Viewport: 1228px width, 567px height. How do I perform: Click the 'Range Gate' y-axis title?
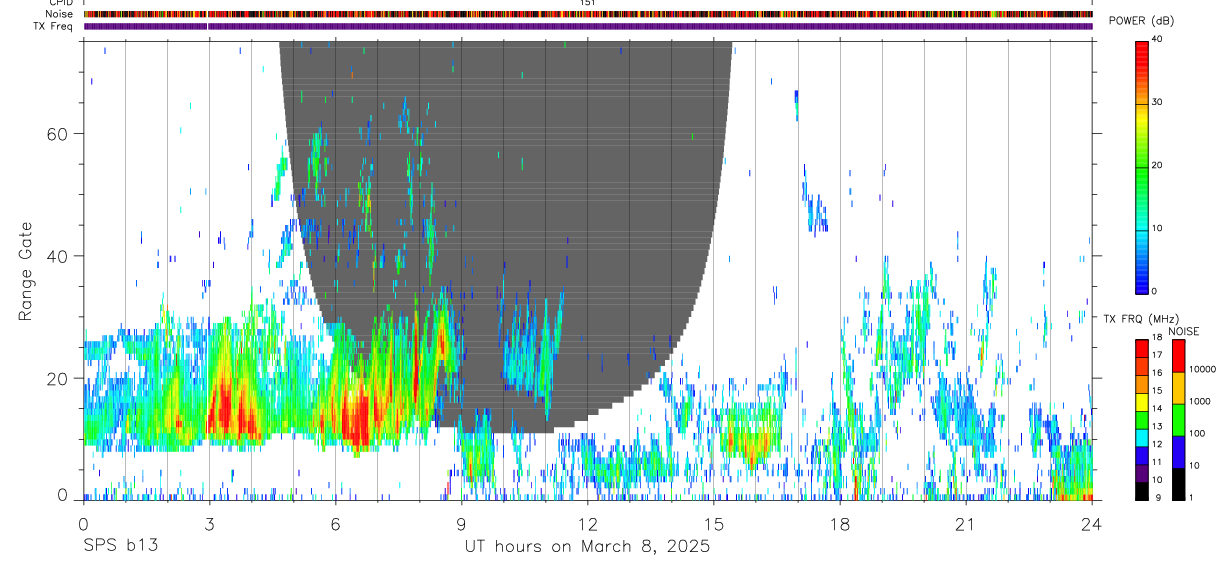[x=27, y=272]
